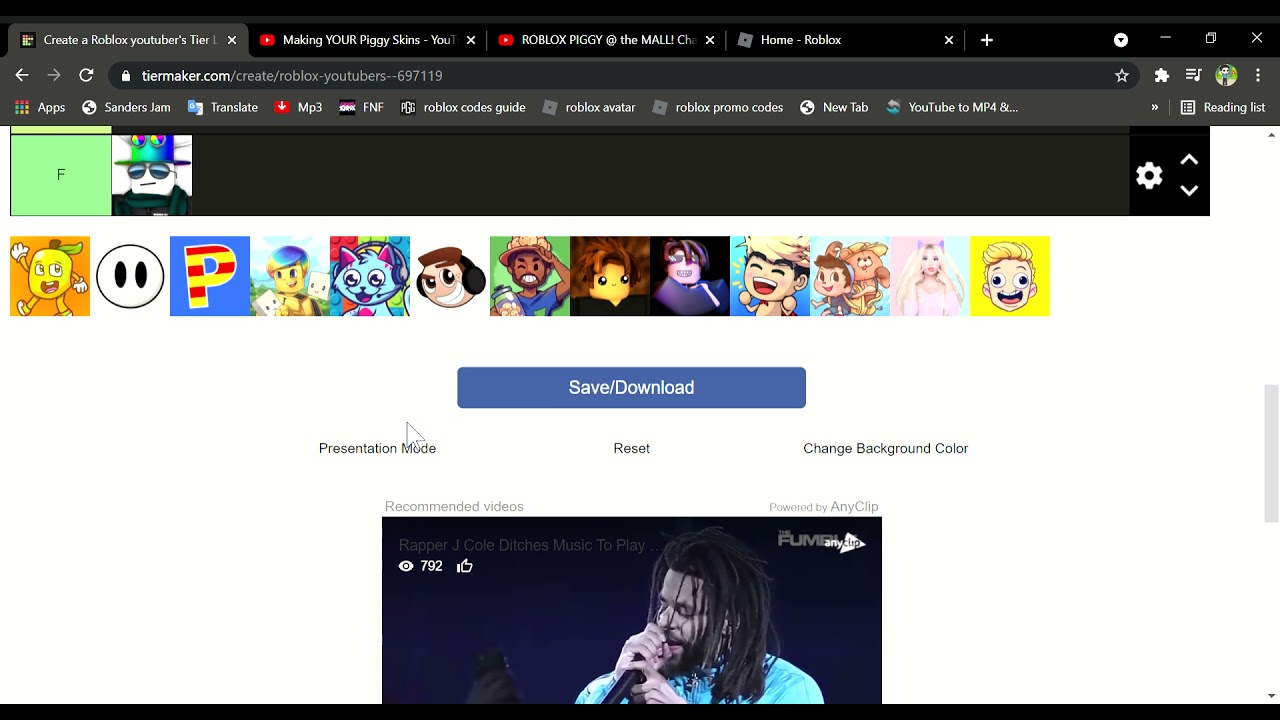The height and width of the screenshot is (720, 1280).
Task: Like the recommended video with thumbs up
Action: [465, 566]
